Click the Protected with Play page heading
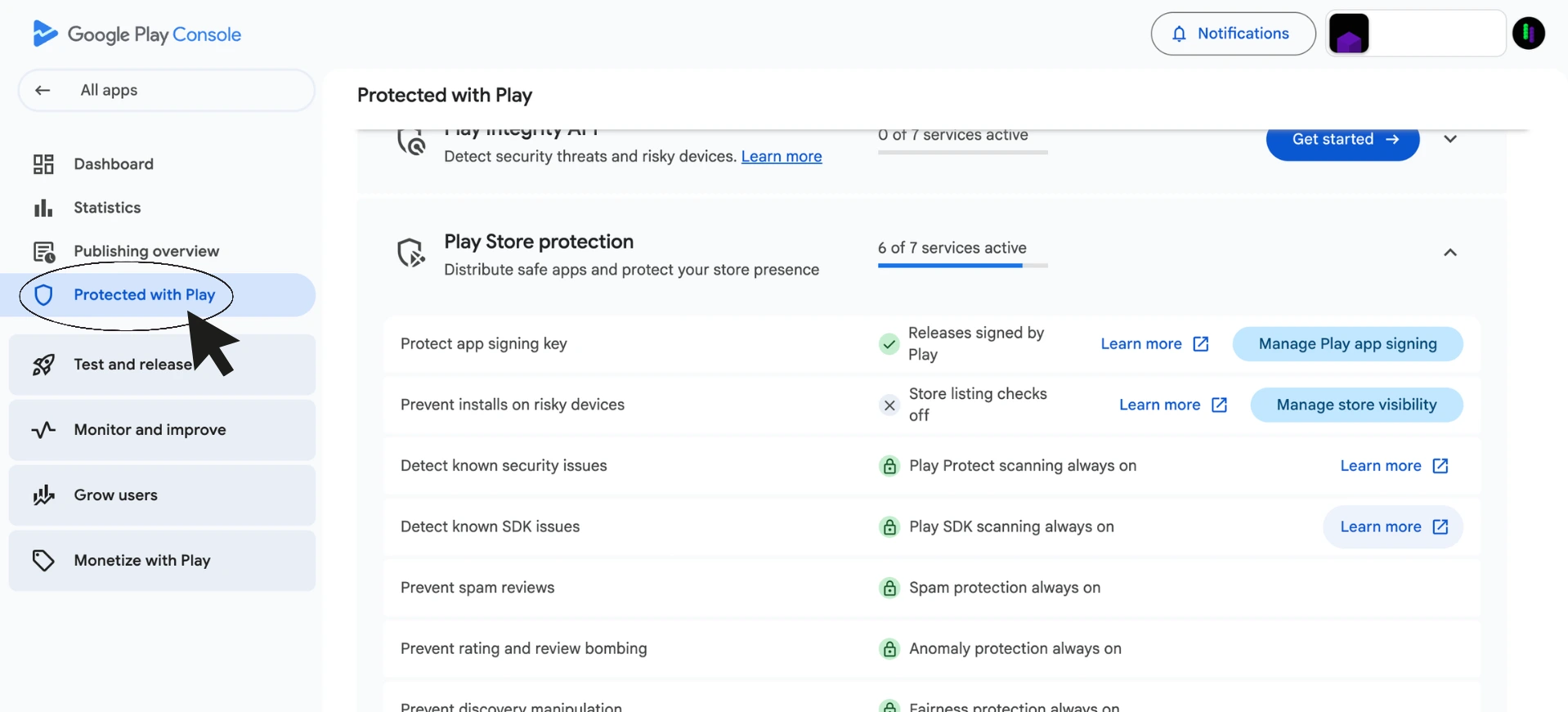1568x712 pixels. click(445, 96)
